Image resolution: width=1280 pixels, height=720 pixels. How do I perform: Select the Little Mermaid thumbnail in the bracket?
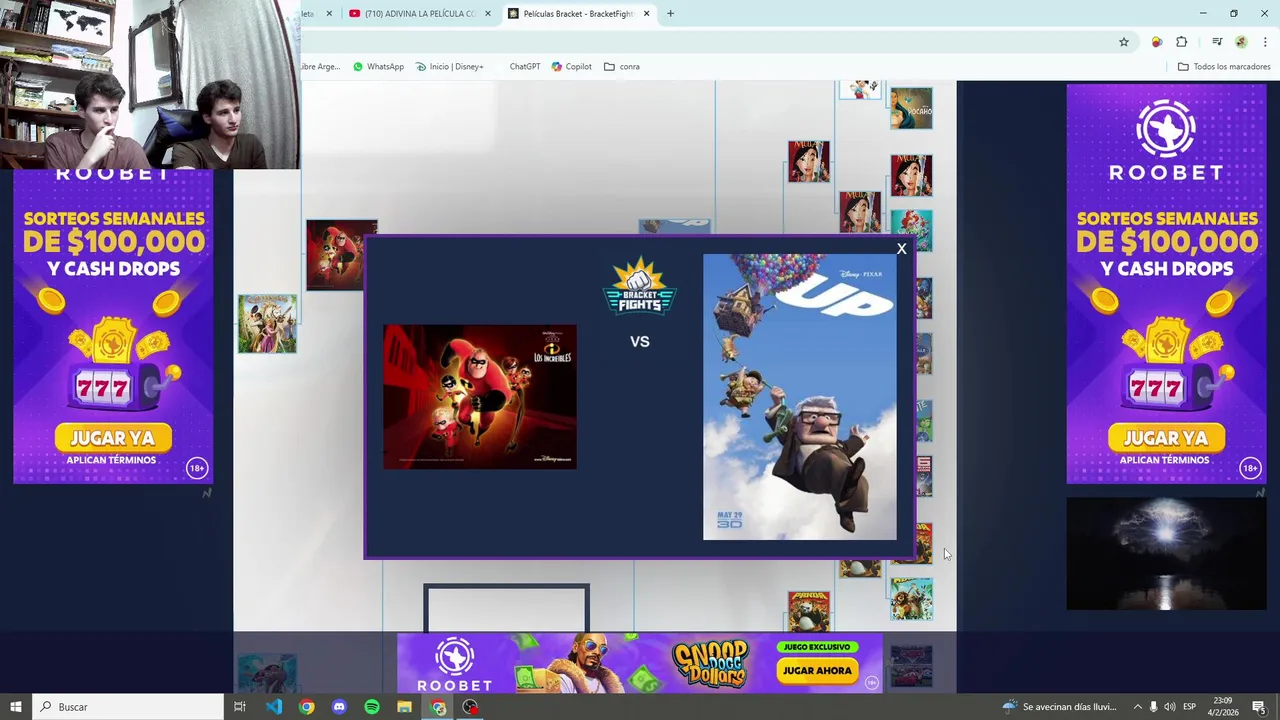click(x=911, y=230)
